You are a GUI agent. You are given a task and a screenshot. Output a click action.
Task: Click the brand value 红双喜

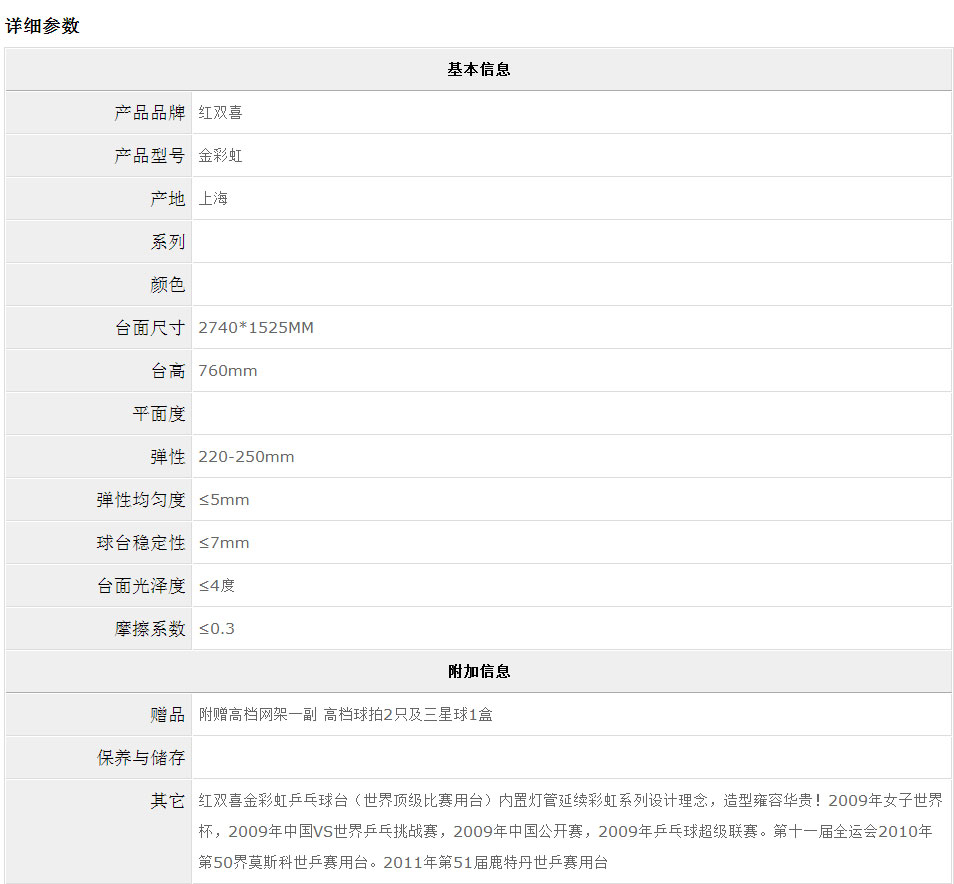(220, 113)
